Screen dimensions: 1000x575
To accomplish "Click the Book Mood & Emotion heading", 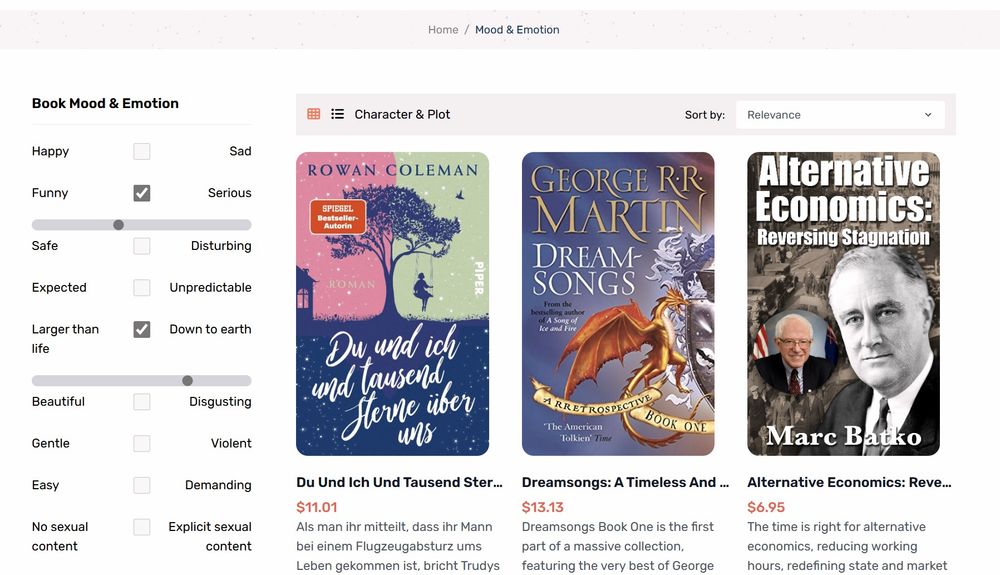I will click(105, 103).
